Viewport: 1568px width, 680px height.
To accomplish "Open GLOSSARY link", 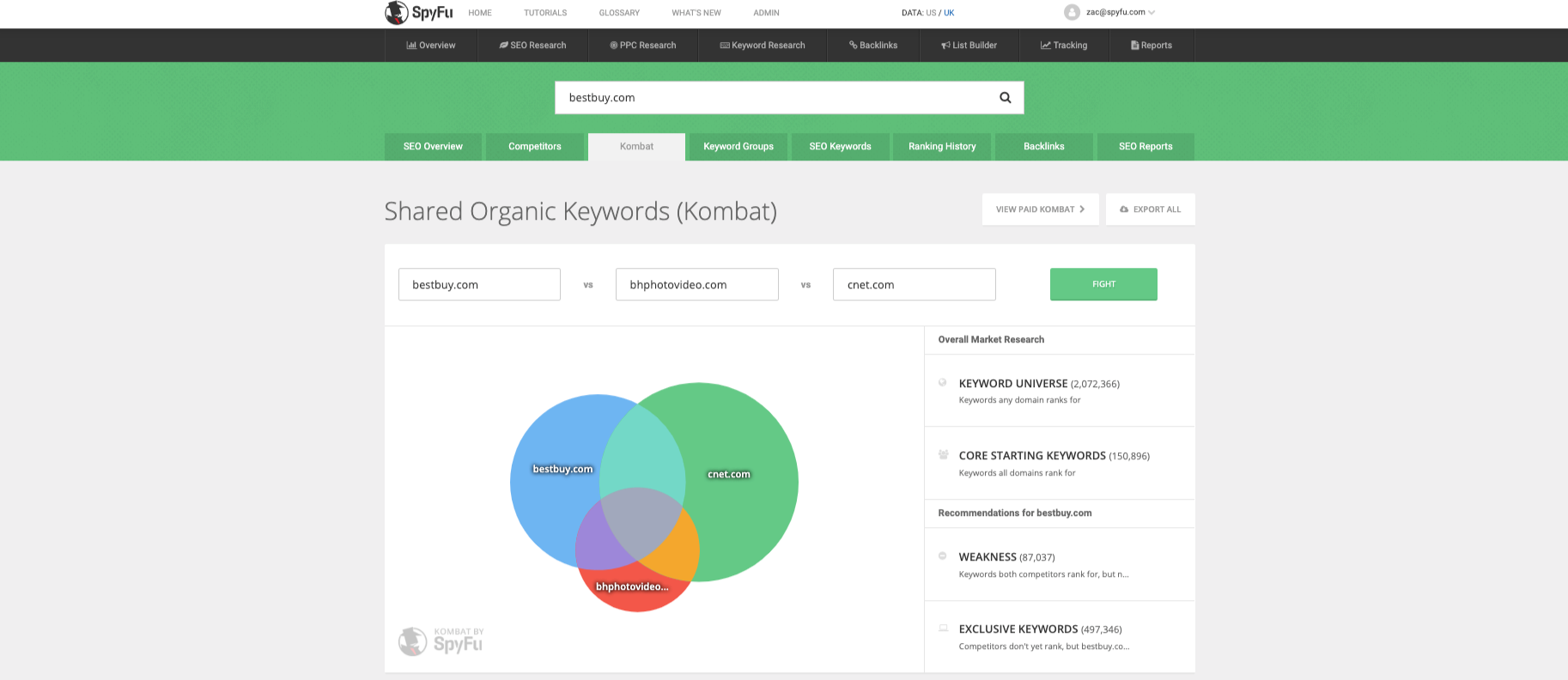I will 619,13.
